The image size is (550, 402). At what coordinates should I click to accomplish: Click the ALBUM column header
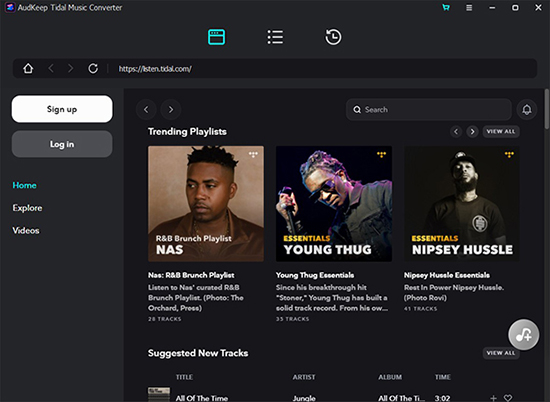click(x=390, y=377)
